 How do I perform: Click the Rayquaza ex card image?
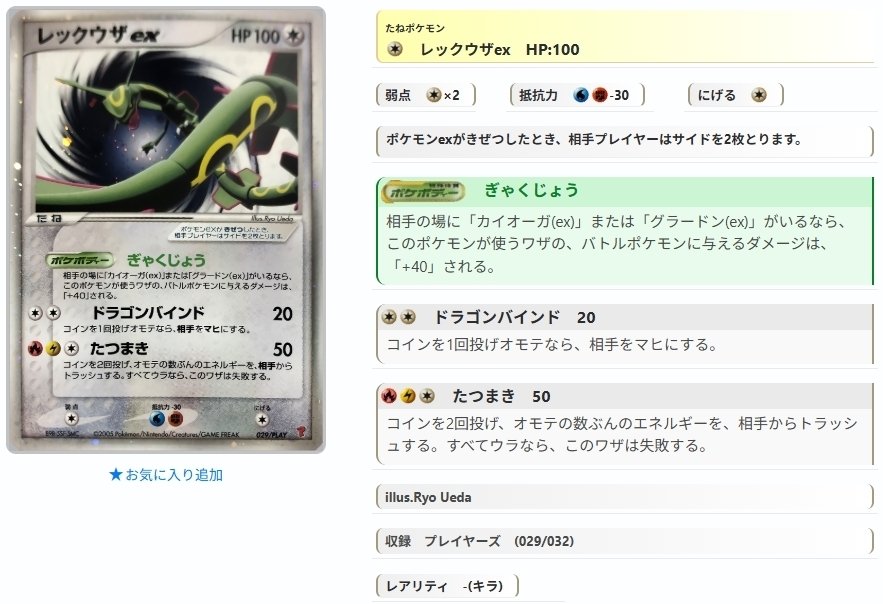click(166, 230)
